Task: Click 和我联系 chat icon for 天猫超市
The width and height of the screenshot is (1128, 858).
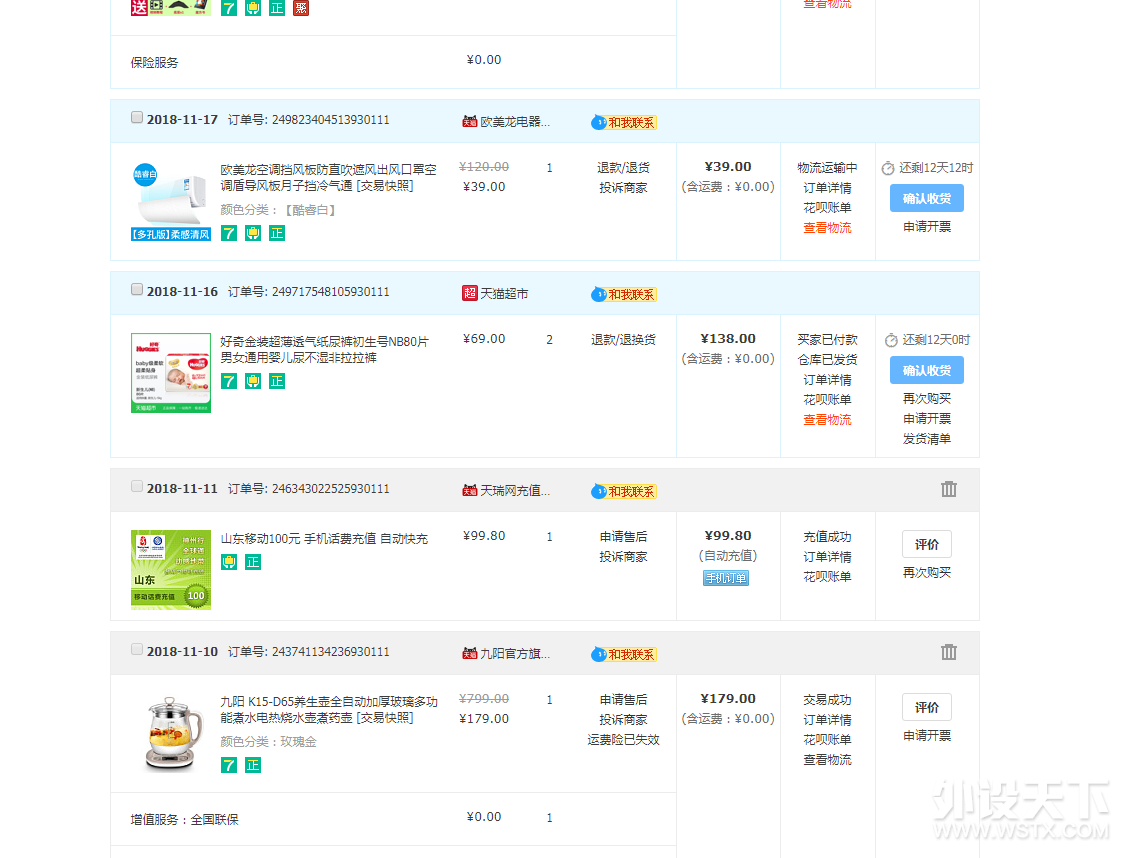Action: point(624,294)
